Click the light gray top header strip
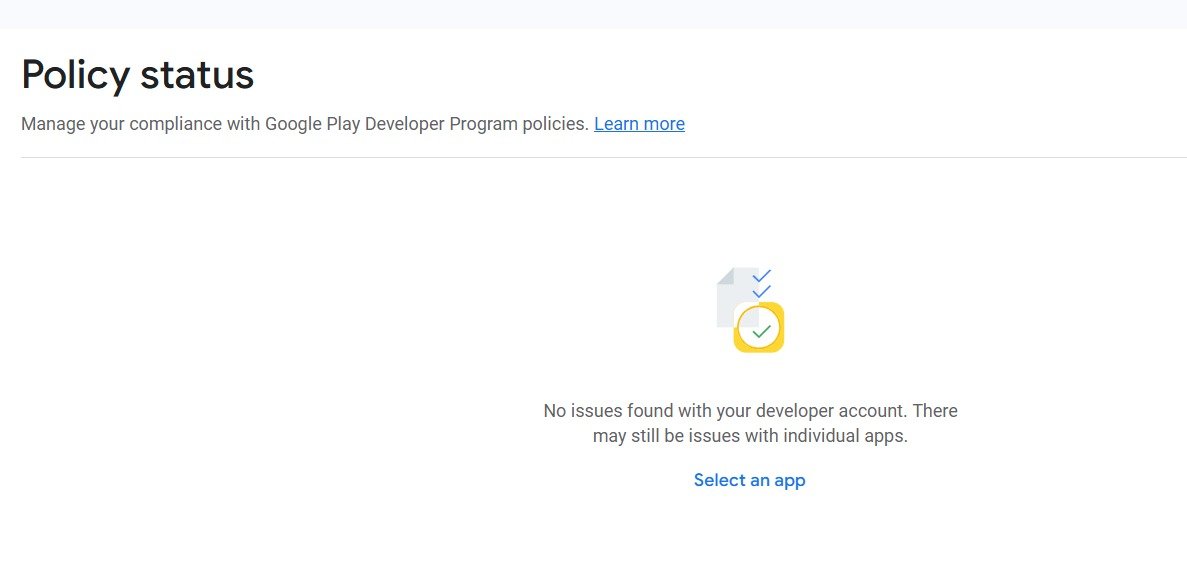 (594, 14)
